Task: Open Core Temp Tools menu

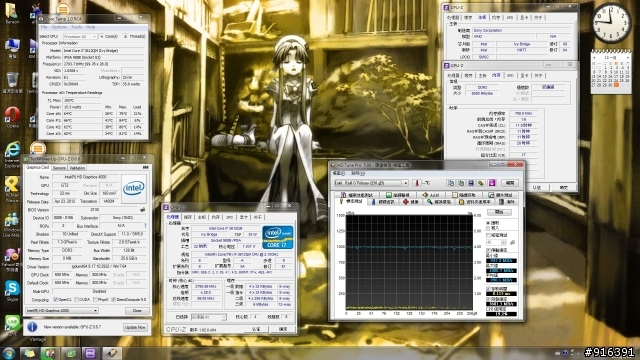Action: (76, 27)
